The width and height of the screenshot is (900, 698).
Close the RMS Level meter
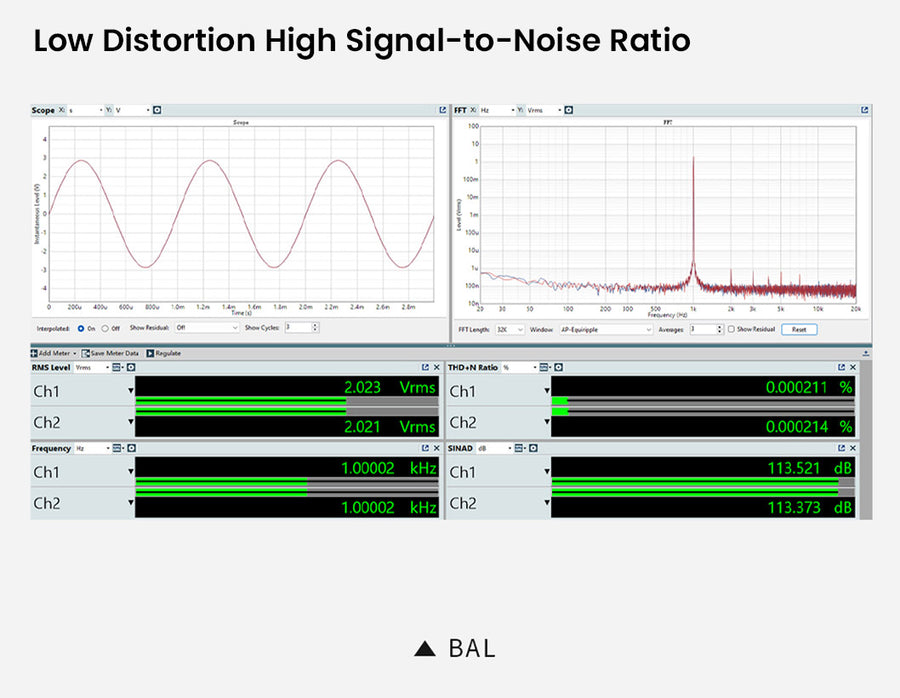(437, 368)
